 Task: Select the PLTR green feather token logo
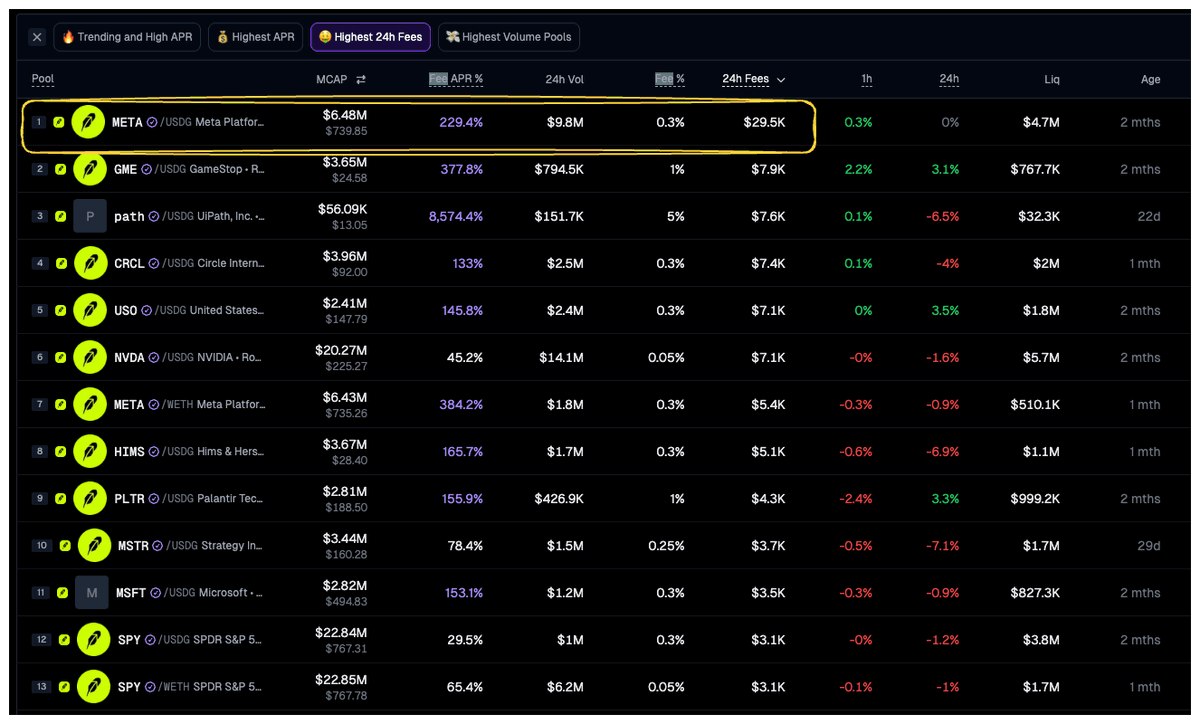click(x=90, y=498)
